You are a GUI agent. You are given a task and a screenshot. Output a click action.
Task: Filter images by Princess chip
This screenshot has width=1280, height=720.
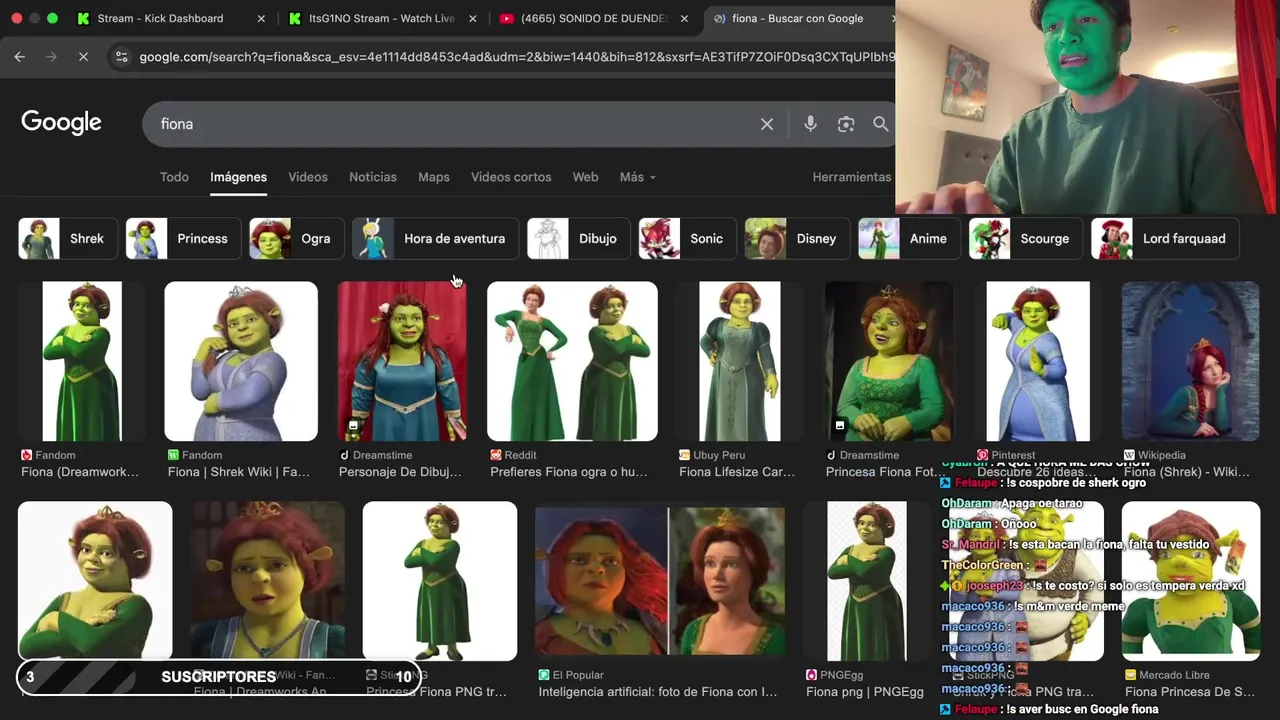pyautogui.click(x=183, y=239)
